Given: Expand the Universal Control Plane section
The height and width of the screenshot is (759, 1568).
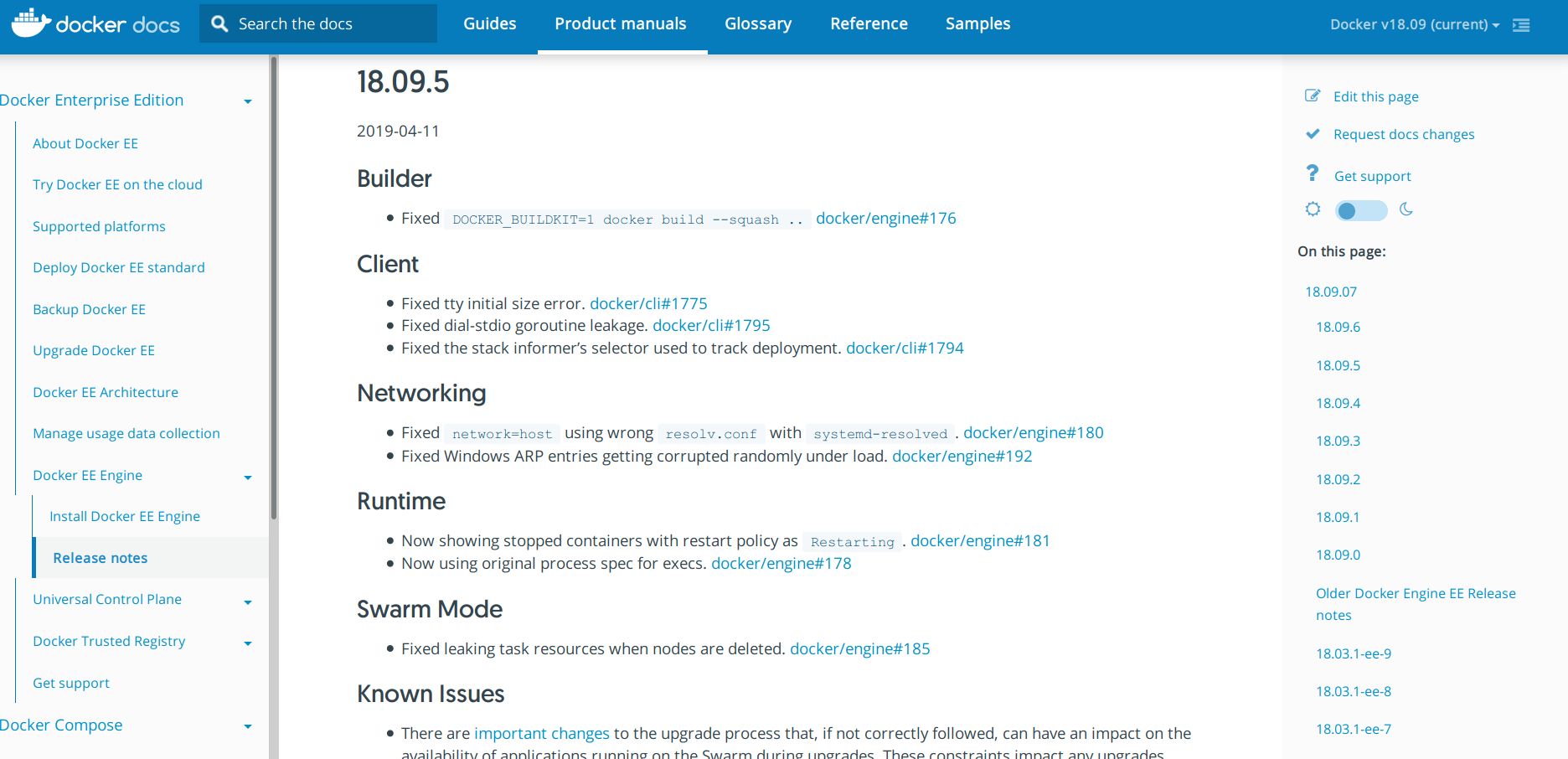Looking at the screenshot, I should tap(247, 602).
